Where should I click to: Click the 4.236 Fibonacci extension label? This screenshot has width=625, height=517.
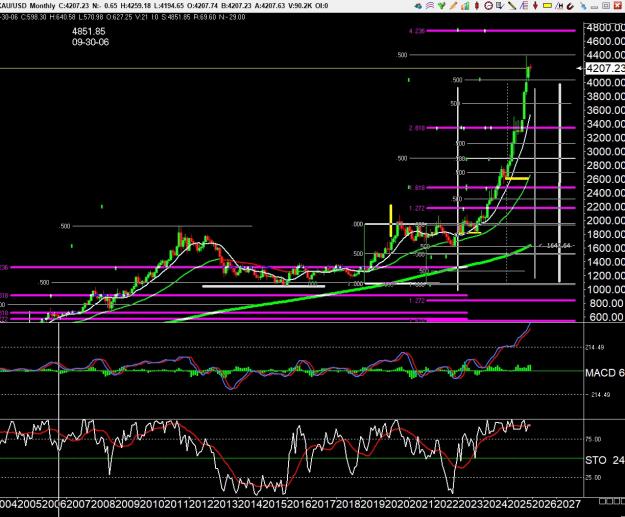[x=417, y=31]
